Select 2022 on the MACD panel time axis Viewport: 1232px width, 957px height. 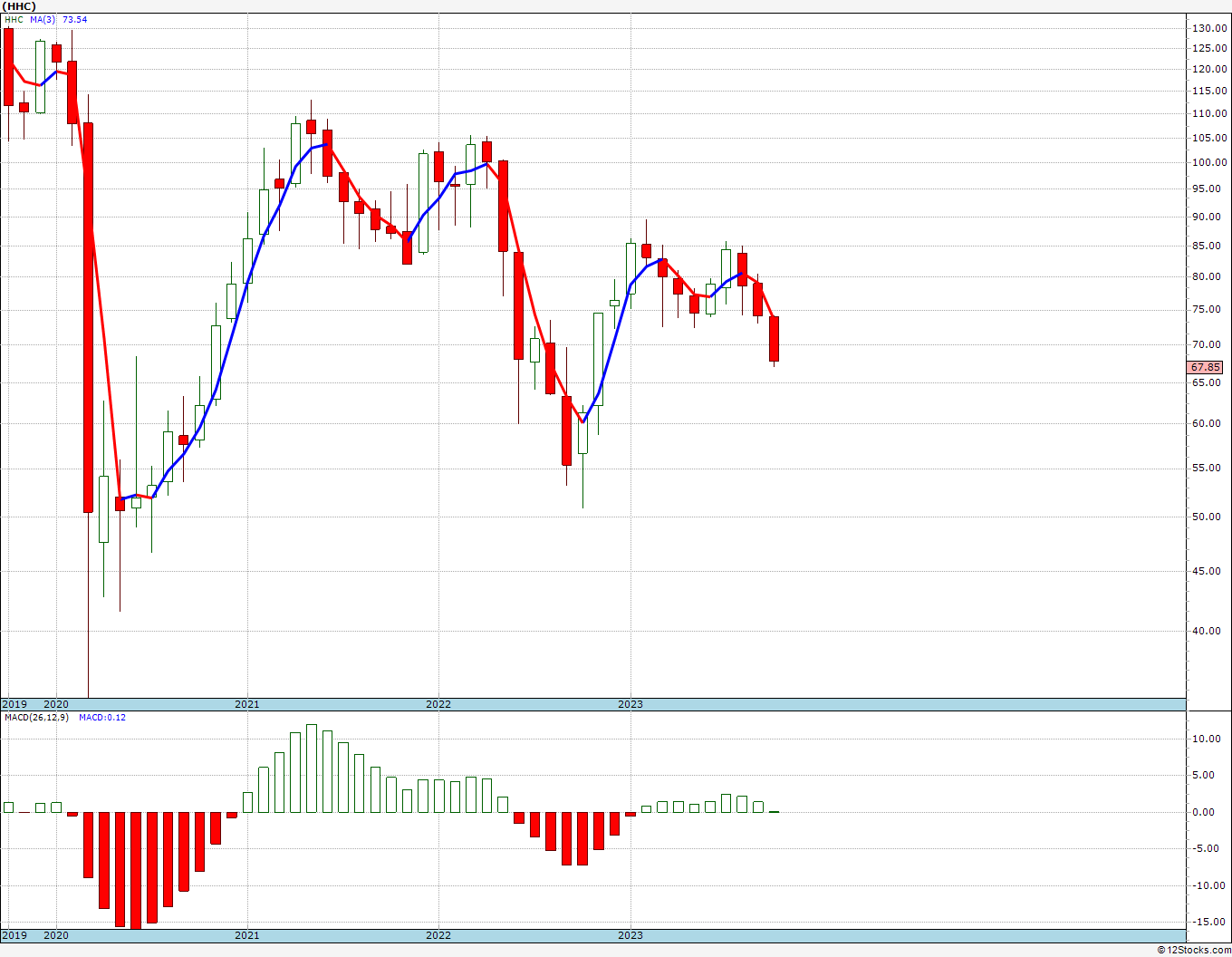tap(438, 935)
